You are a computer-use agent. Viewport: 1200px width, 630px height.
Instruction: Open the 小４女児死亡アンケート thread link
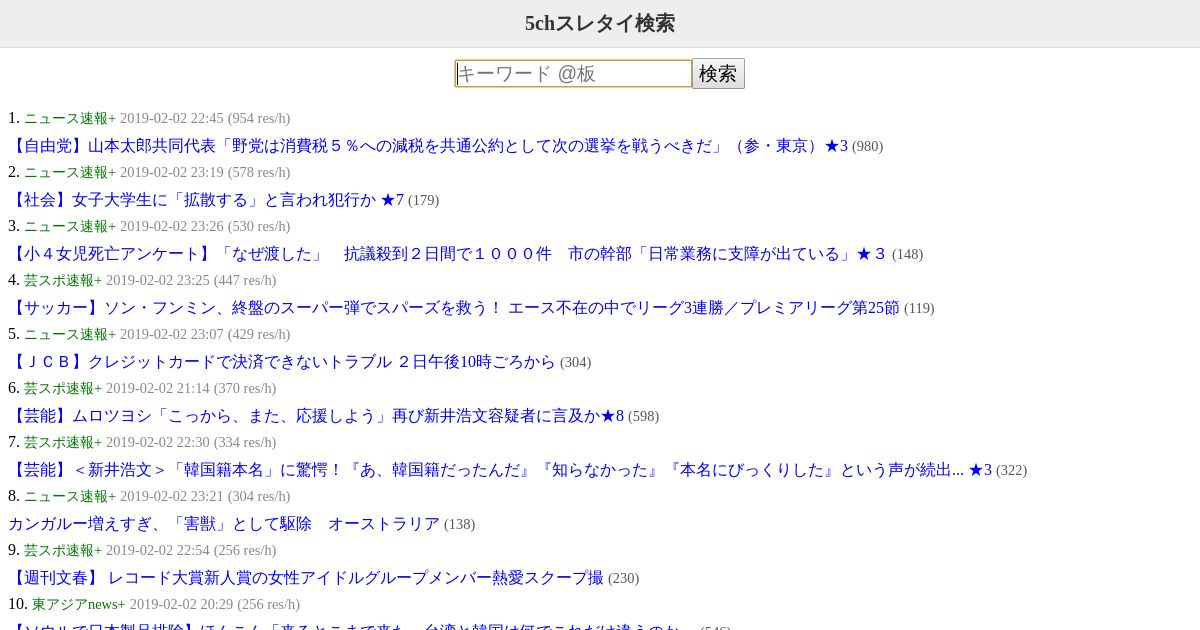(x=448, y=254)
